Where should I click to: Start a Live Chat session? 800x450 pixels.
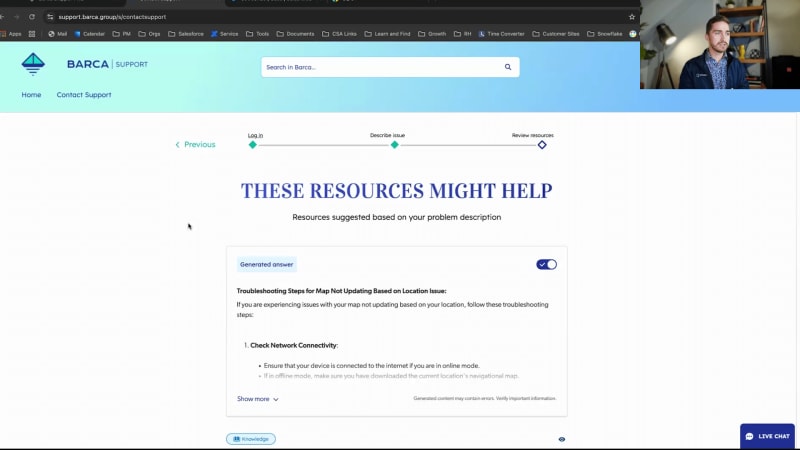767,436
